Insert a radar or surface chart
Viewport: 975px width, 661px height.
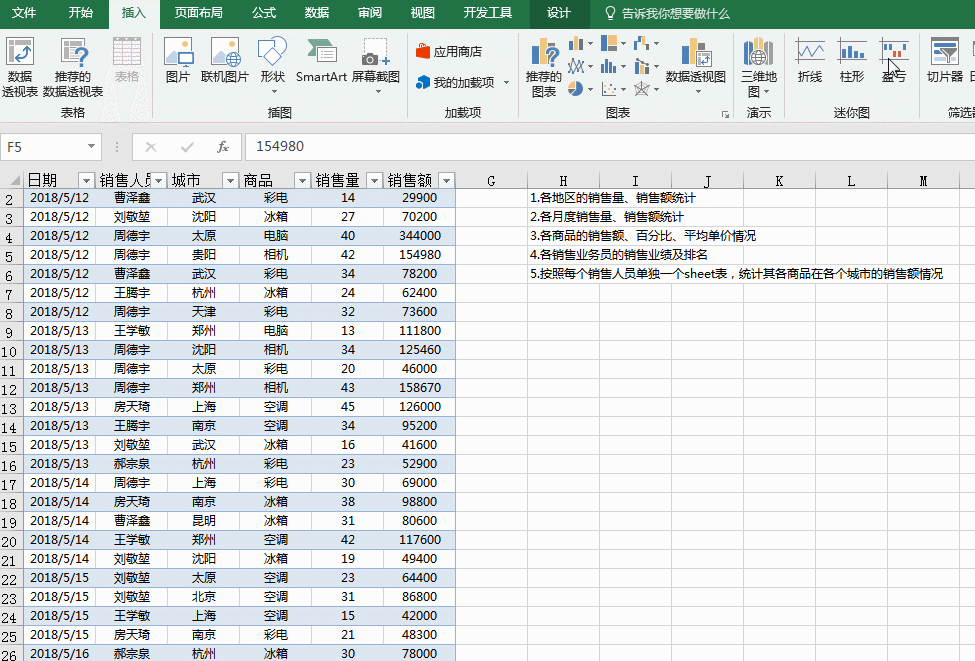(x=647, y=89)
